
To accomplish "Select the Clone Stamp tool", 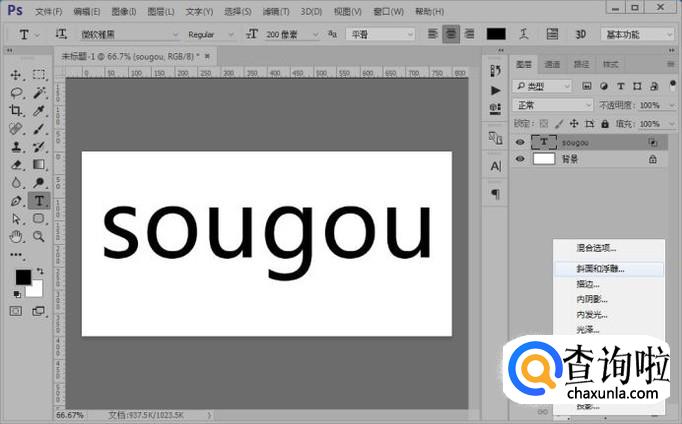I will [16, 147].
